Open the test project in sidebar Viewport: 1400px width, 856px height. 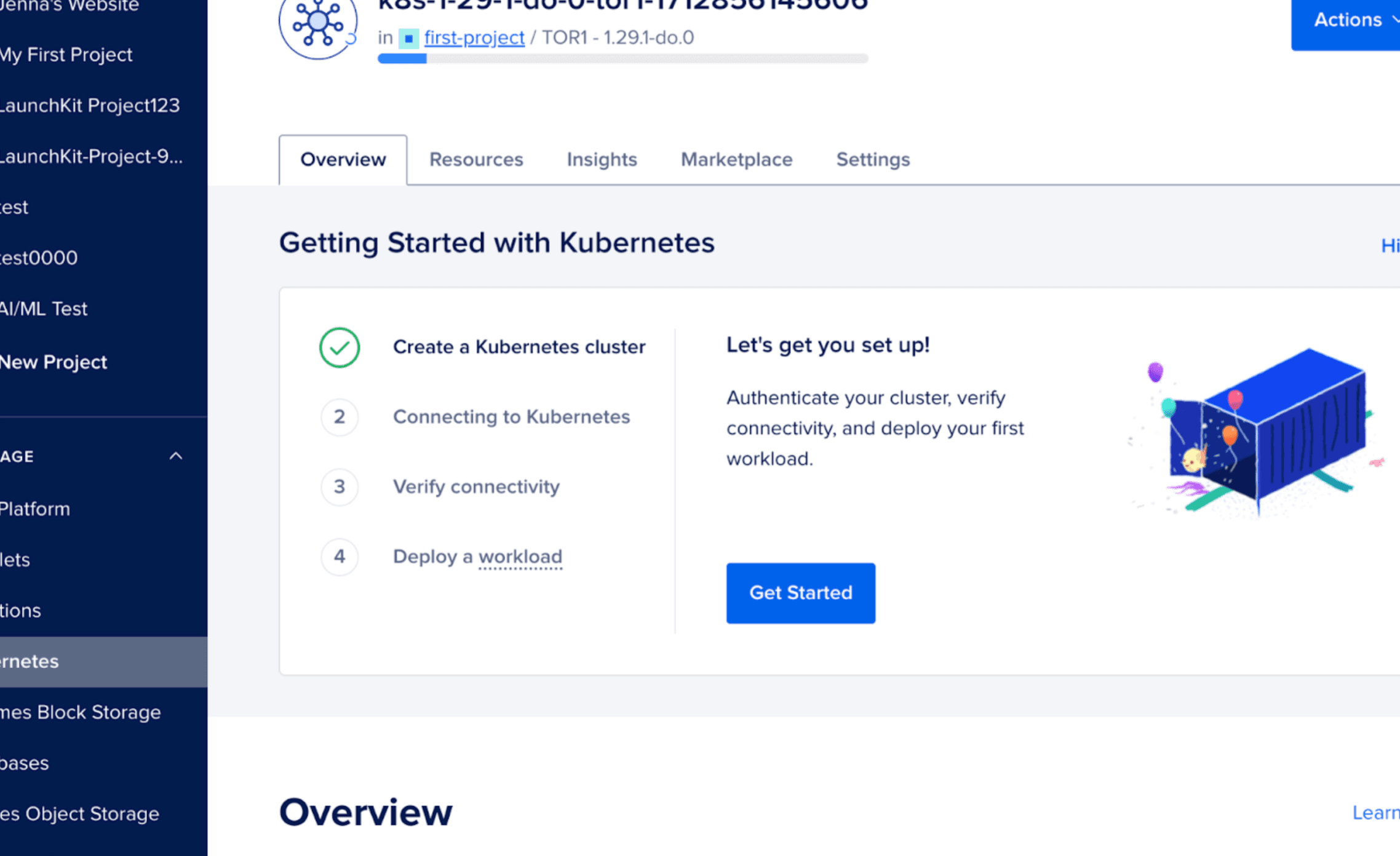coord(14,207)
